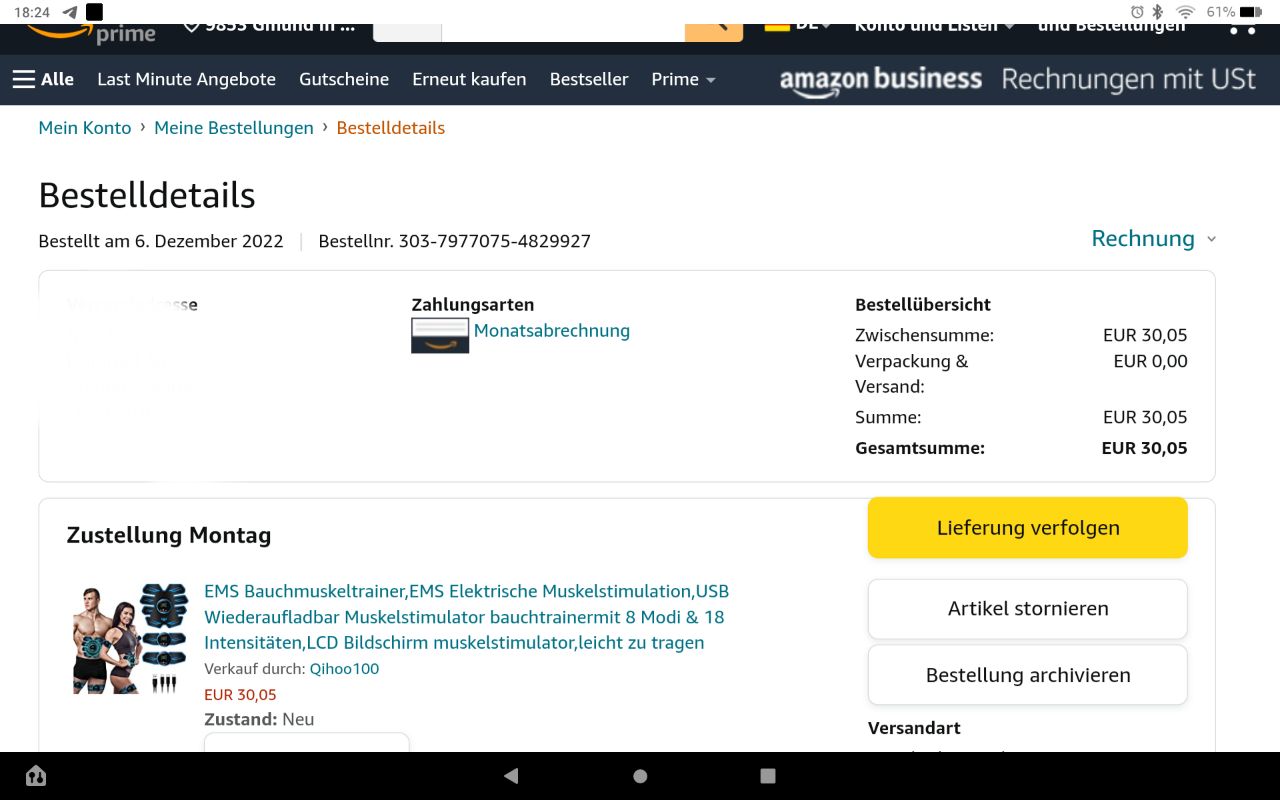Screen dimensions: 1280x800
Task: Open the Prime dropdown menu
Action: pos(683,80)
